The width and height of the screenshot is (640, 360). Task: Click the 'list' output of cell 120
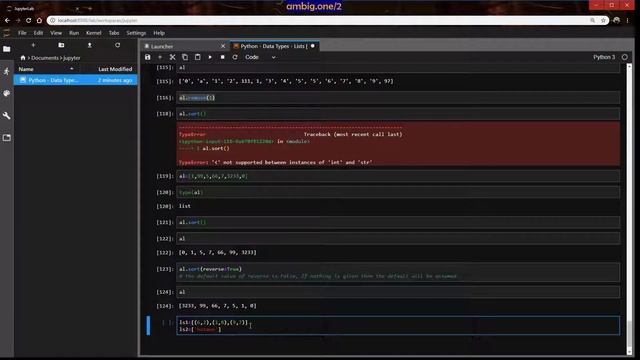[x=184, y=206]
